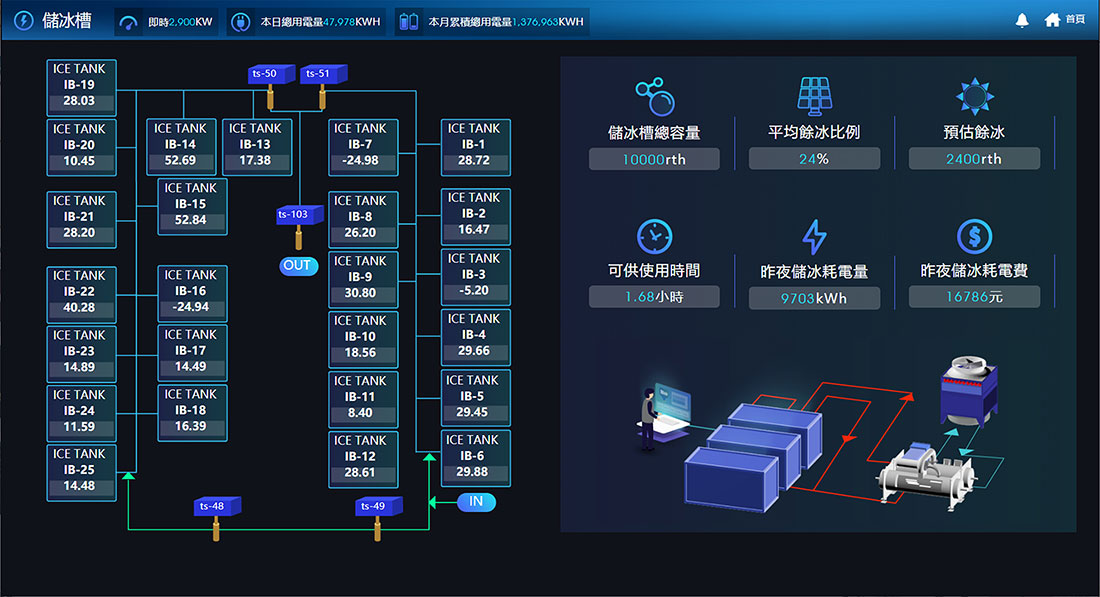The height and width of the screenshot is (597, 1100).
Task: Click the solar panel icon above 平均餘冰比例
Action: pos(814,95)
